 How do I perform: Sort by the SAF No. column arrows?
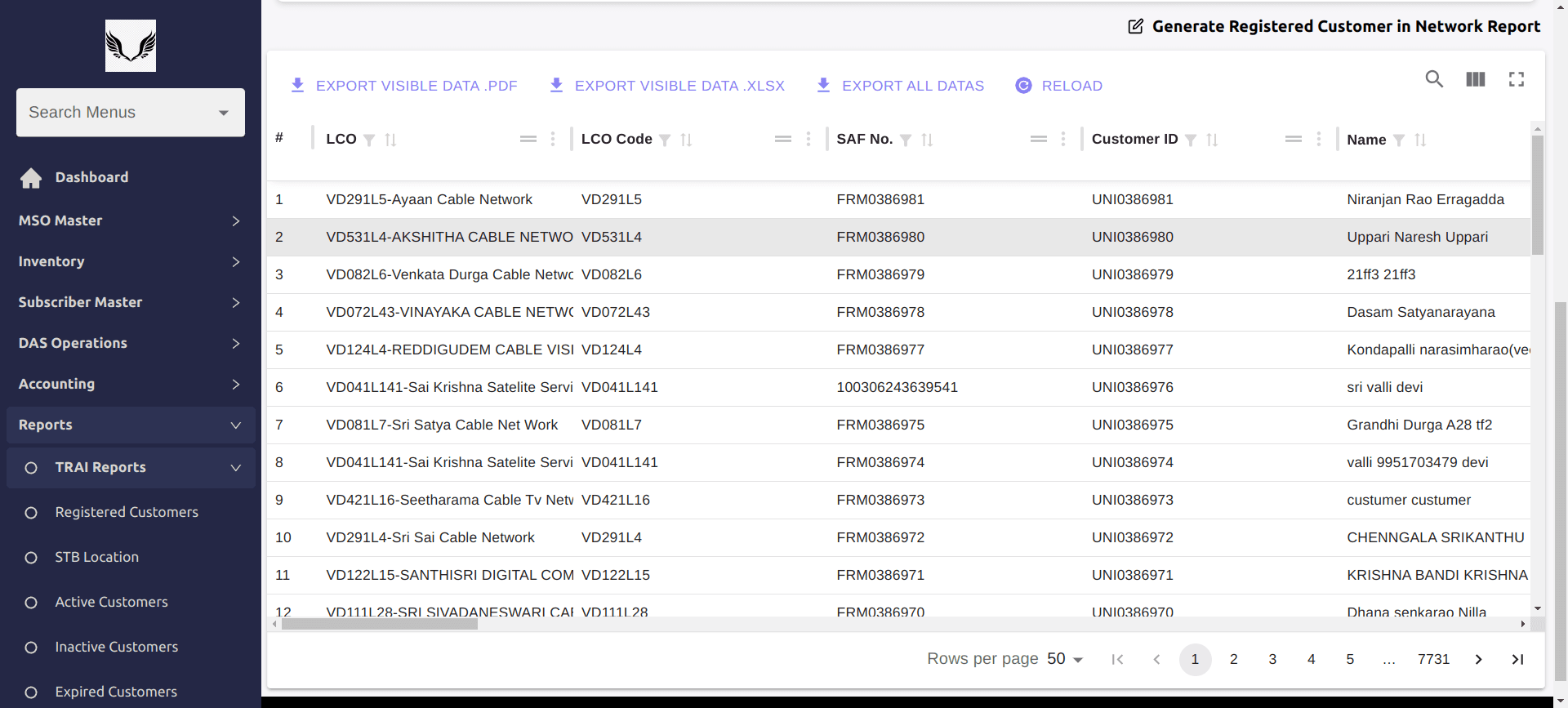click(x=927, y=140)
